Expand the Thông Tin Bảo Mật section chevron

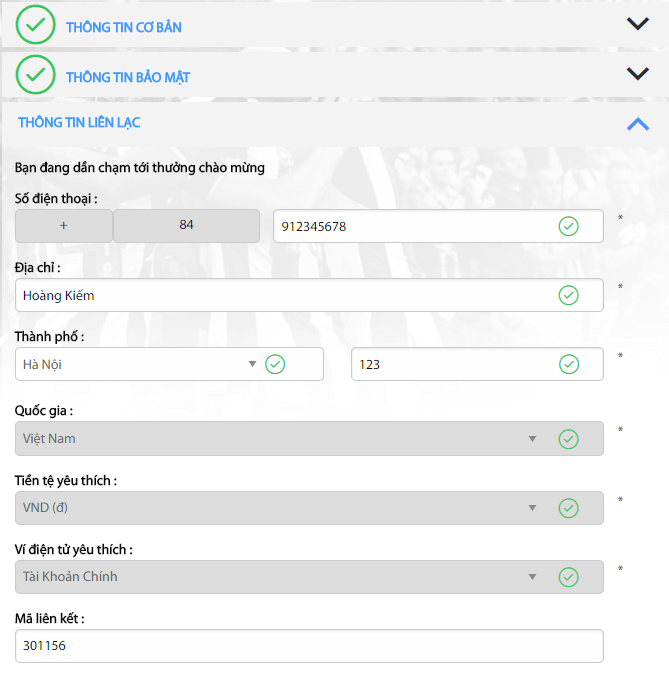637,74
